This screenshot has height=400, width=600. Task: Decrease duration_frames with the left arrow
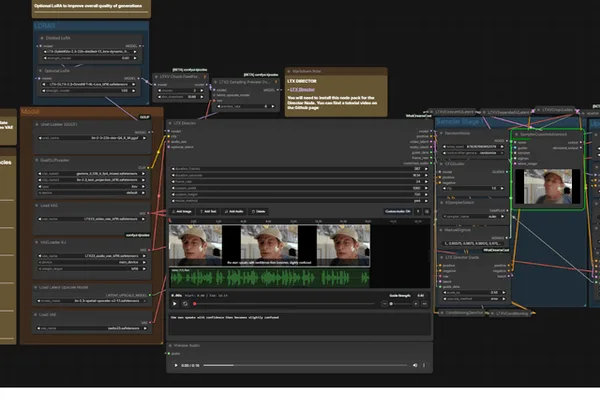pyautogui.click(x=173, y=168)
